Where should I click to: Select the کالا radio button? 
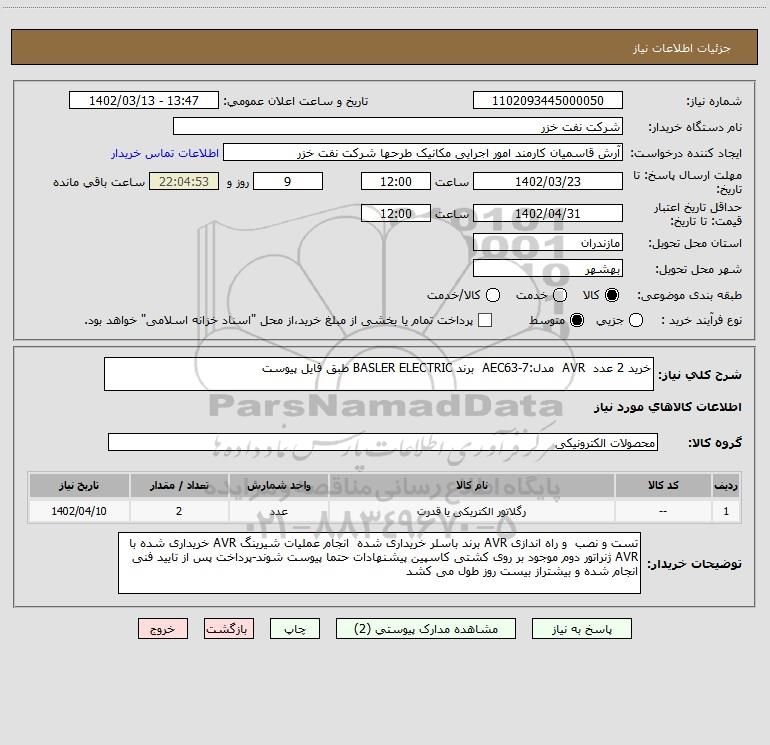612,295
